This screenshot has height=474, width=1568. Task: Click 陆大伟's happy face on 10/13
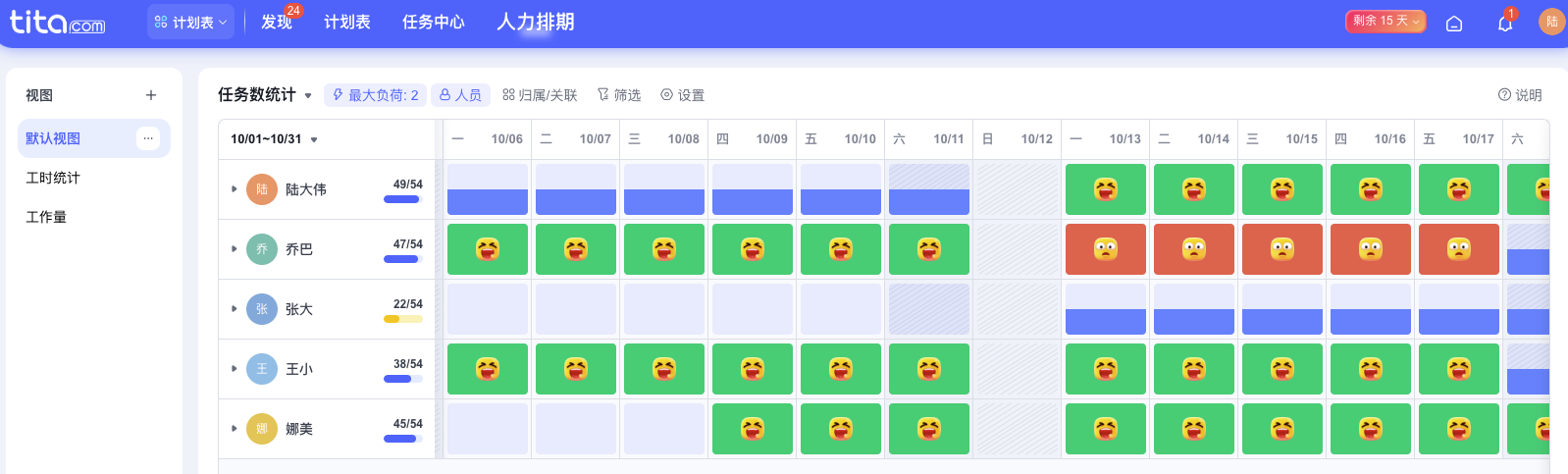coord(1106,189)
